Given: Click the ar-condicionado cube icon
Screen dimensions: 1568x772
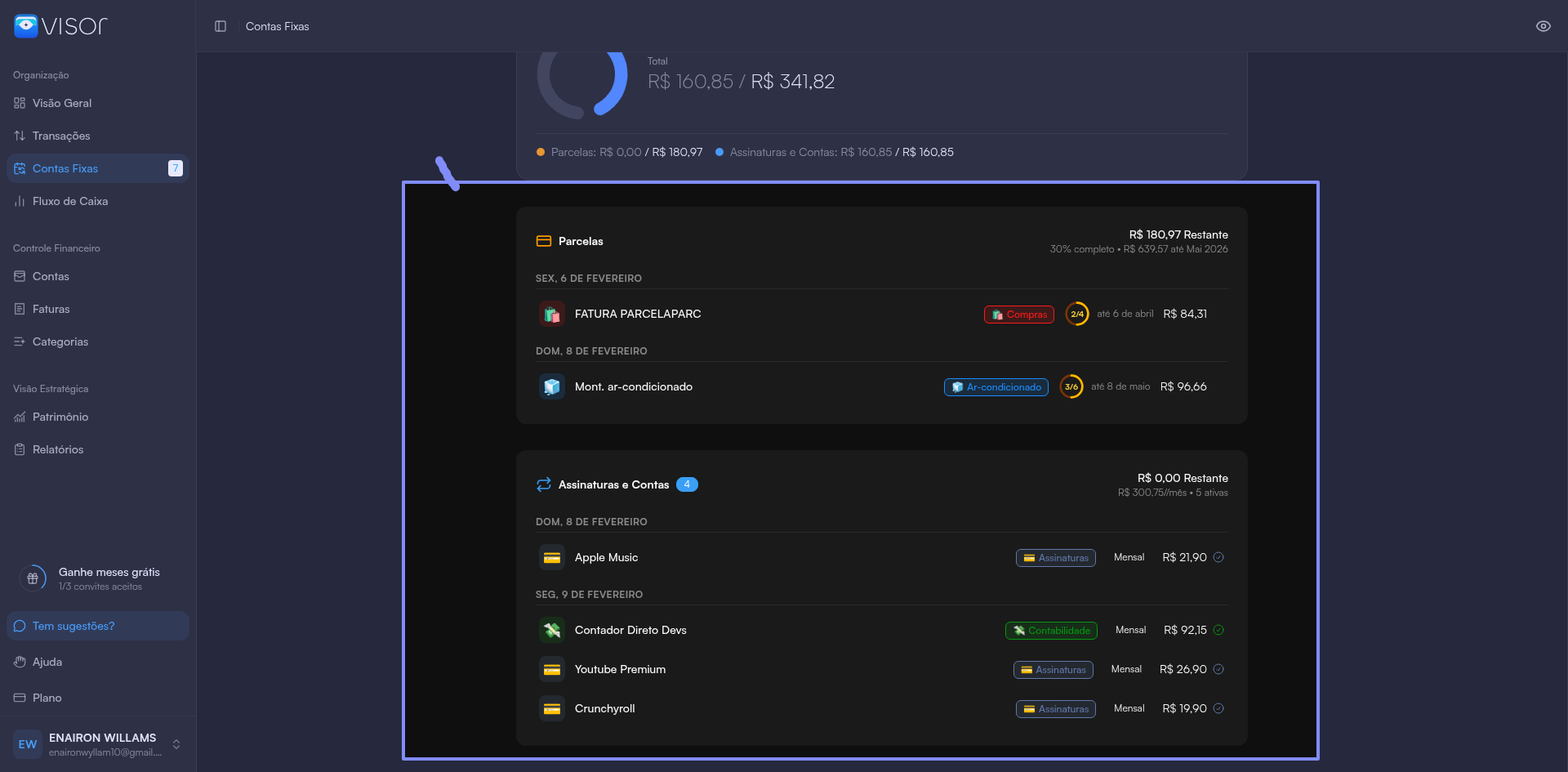Looking at the screenshot, I should [552, 386].
